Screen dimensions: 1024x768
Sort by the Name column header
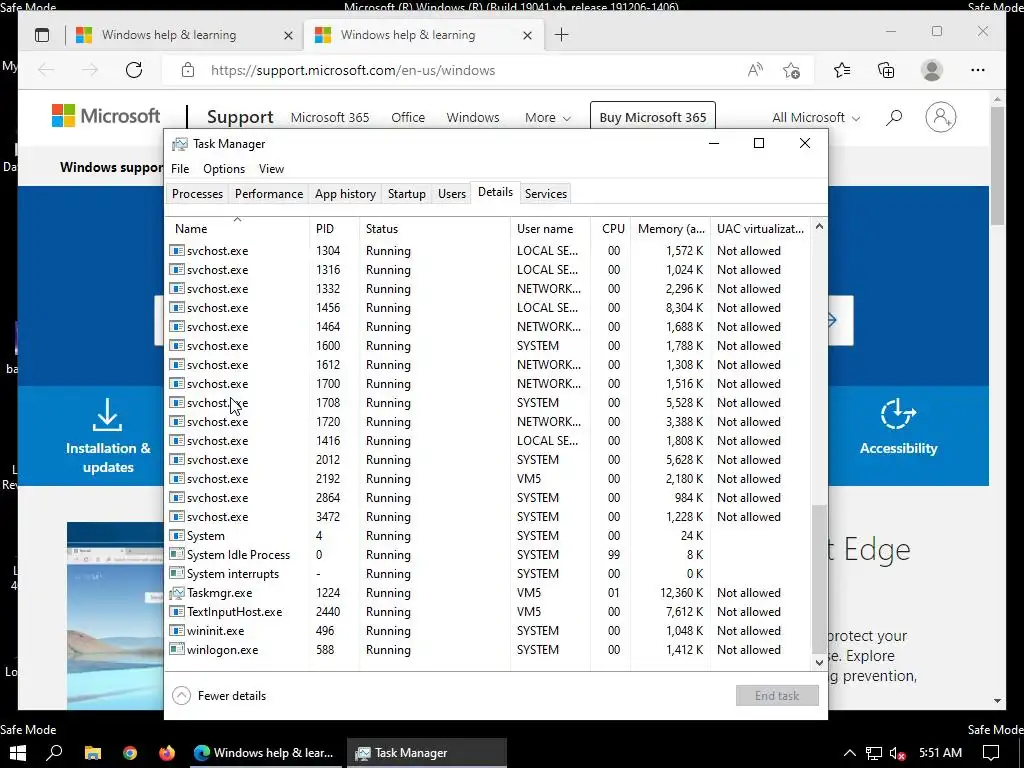[237, 229]
